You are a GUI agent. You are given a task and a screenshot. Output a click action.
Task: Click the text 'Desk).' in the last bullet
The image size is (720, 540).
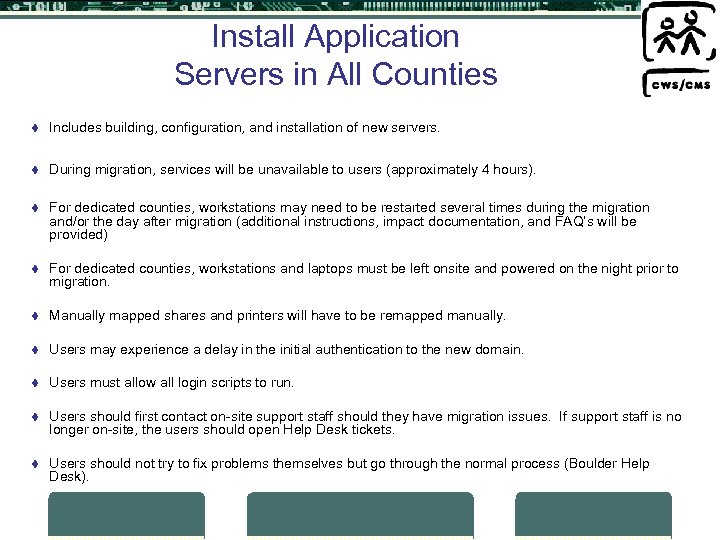(68, 477)
